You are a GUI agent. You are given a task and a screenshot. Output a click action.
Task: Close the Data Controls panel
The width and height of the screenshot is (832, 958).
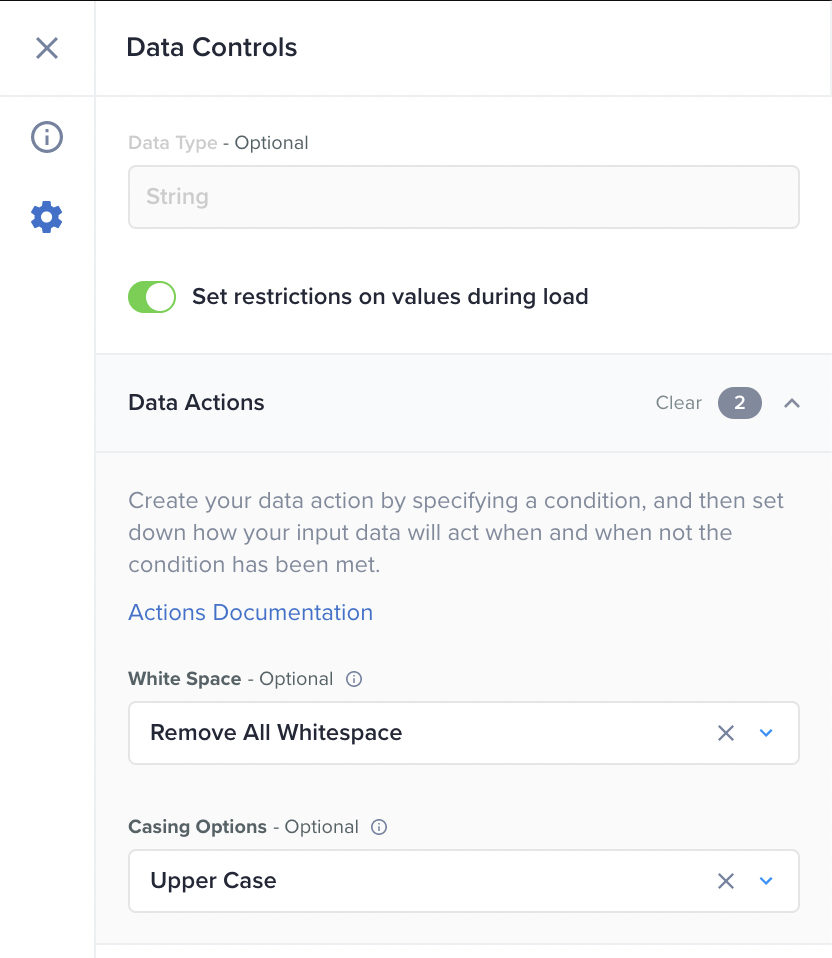click(47, 48)
